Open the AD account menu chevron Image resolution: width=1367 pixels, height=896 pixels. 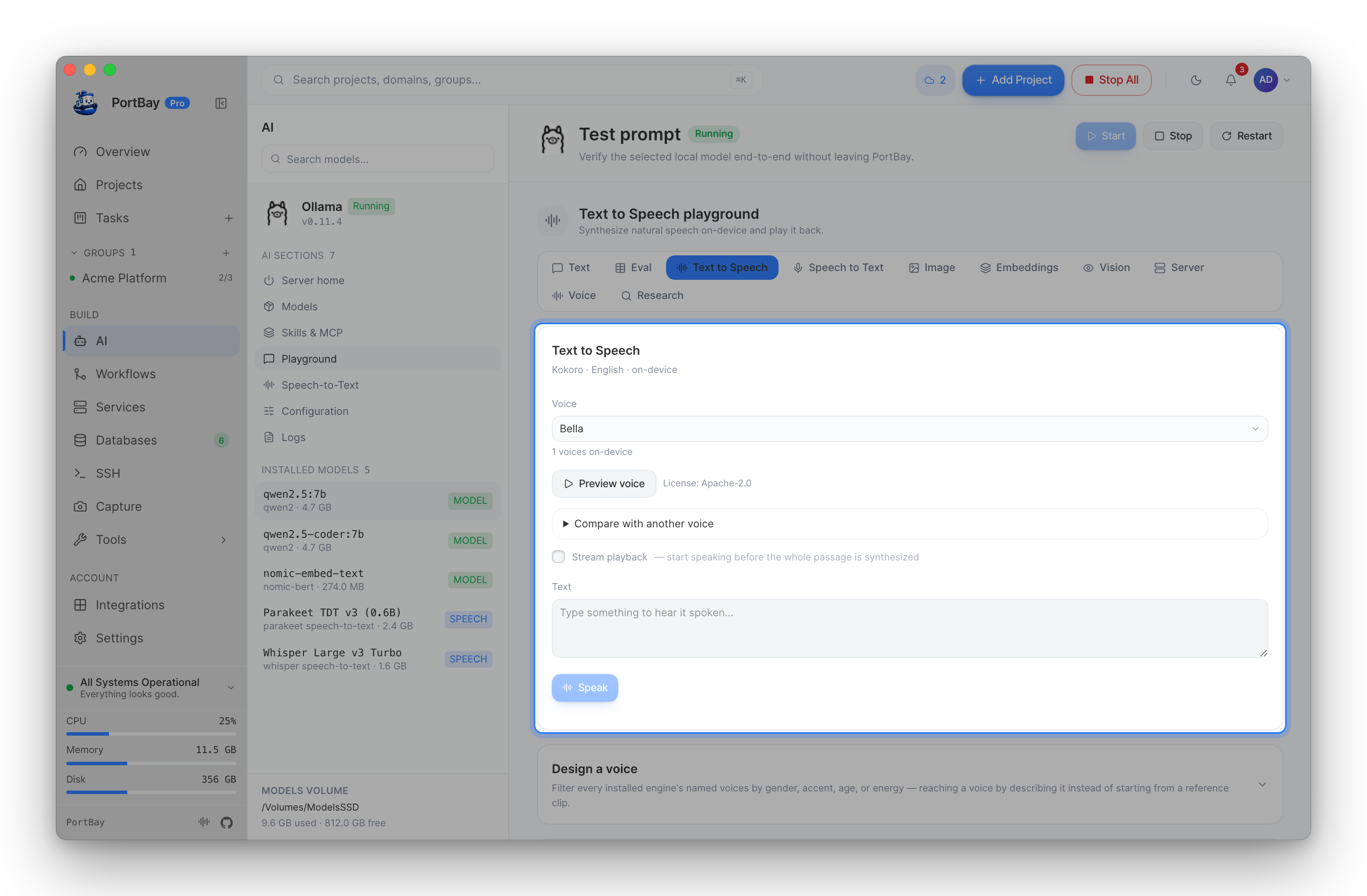click(x=1287, y=81)
